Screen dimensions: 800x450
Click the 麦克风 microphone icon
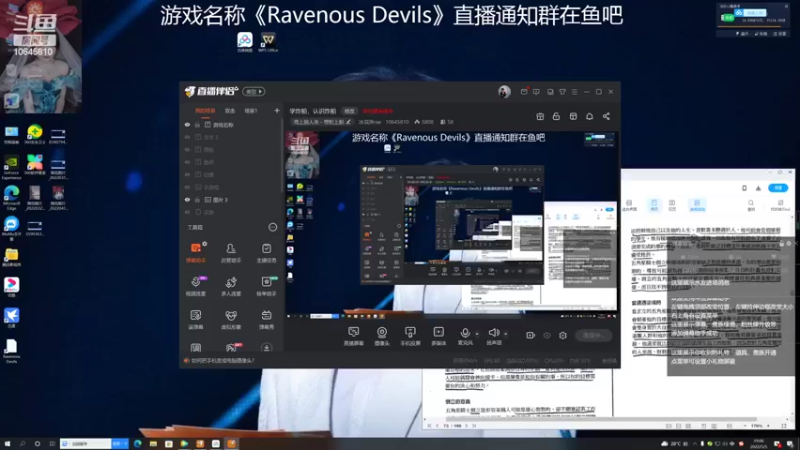click(x=465, y=333)
